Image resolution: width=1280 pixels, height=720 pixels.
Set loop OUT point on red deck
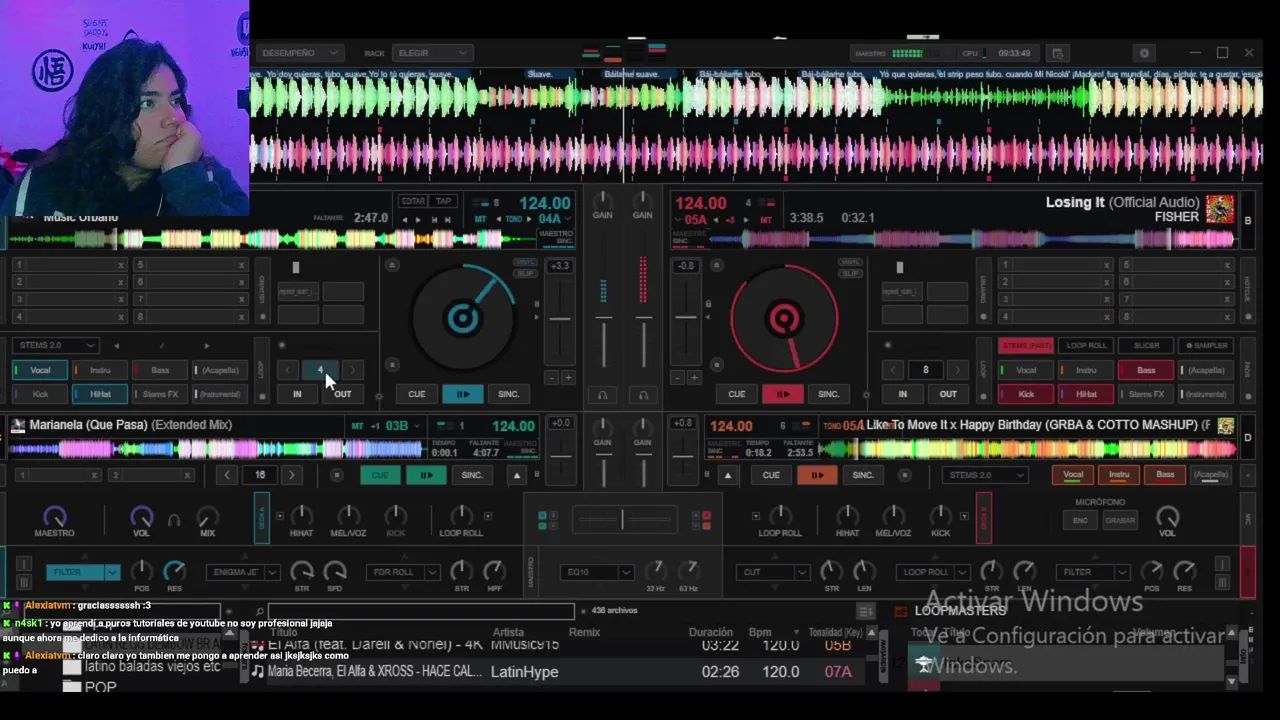pyautogui.click(x=947, y=394)
